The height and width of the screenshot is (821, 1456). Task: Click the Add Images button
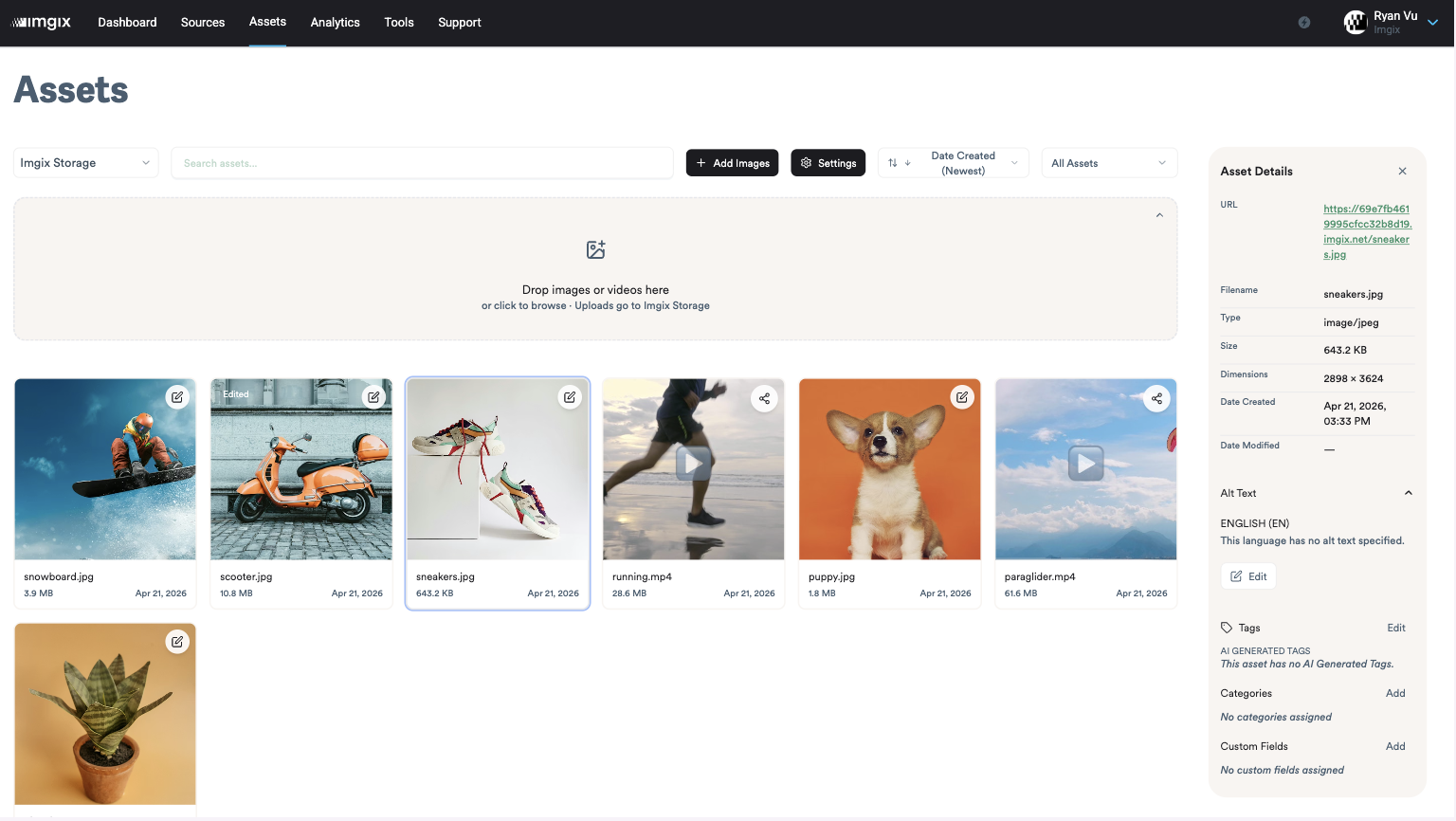pyautogui.click(x=732, y=162)
